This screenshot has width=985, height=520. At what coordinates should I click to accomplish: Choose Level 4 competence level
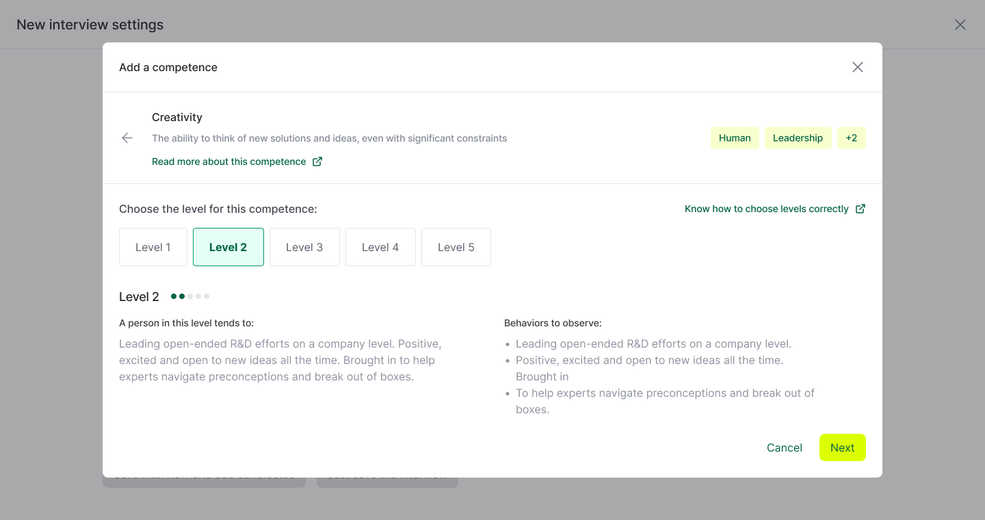click(x=381, y=247)
